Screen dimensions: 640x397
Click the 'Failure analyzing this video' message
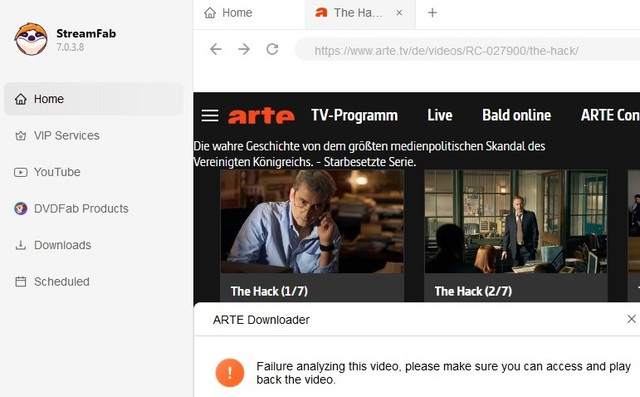point(443,373)
